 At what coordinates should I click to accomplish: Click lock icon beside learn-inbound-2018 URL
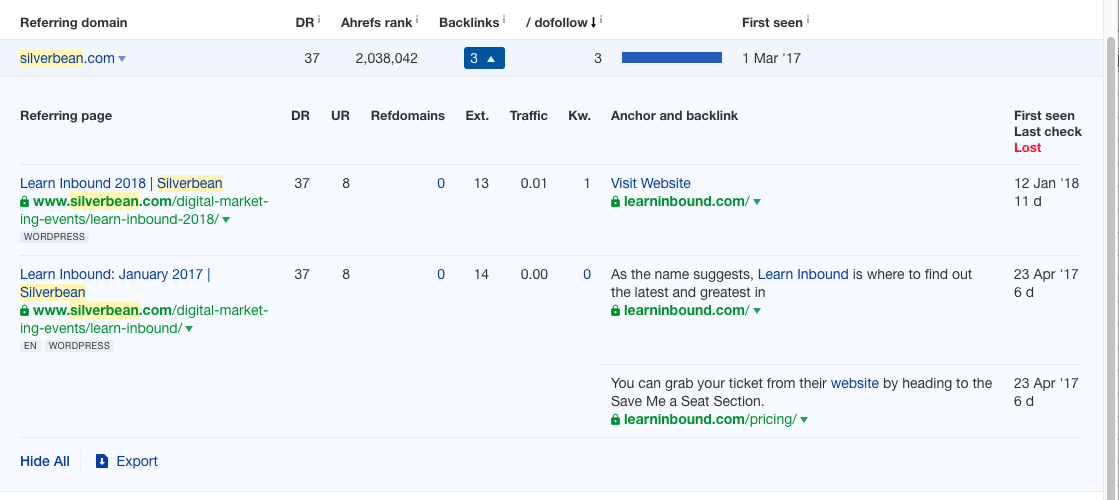pos(25,201)
